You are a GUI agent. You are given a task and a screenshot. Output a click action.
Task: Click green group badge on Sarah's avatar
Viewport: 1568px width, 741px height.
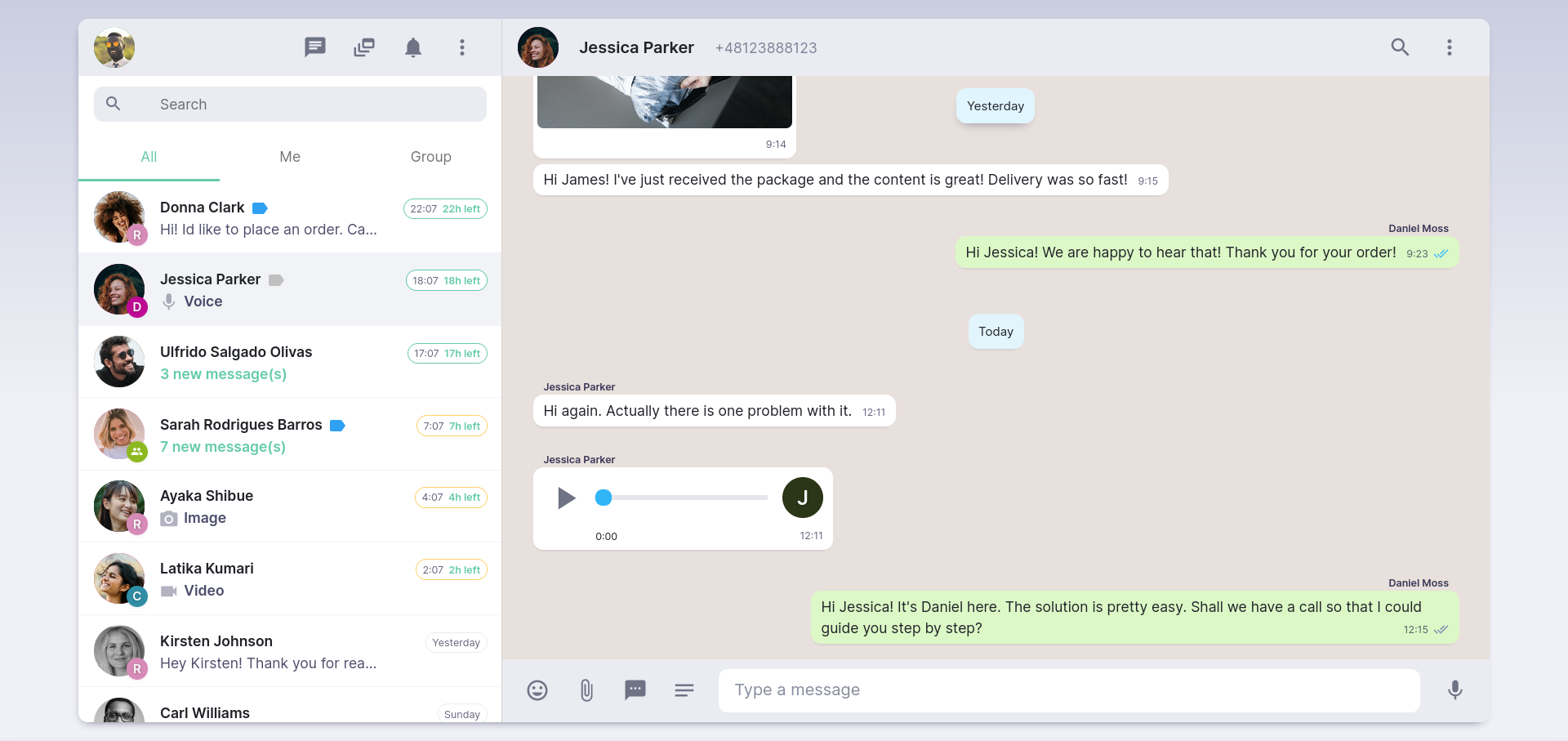(137, 451)
